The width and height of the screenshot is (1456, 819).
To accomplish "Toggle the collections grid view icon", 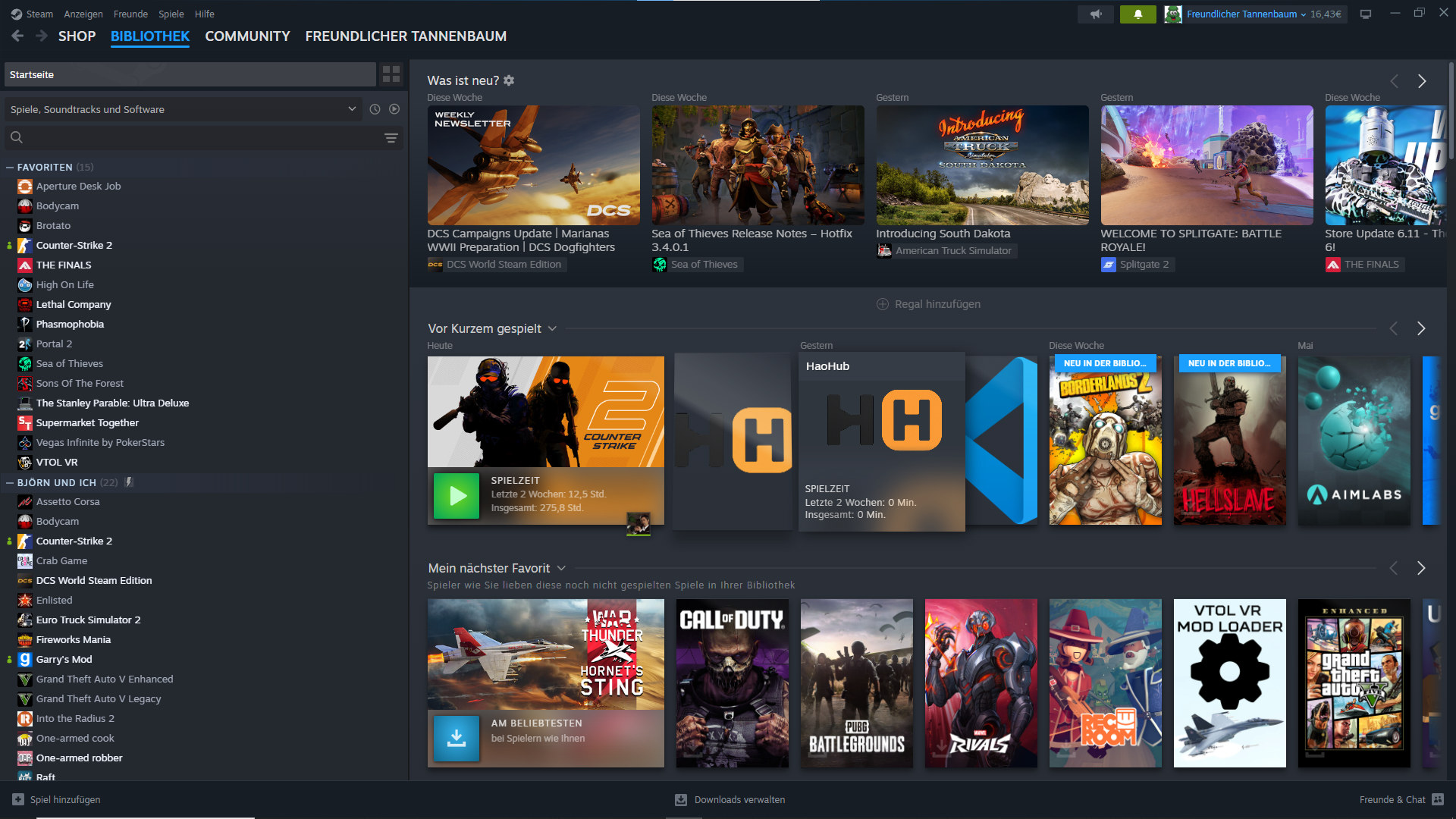I will point(391,74).
